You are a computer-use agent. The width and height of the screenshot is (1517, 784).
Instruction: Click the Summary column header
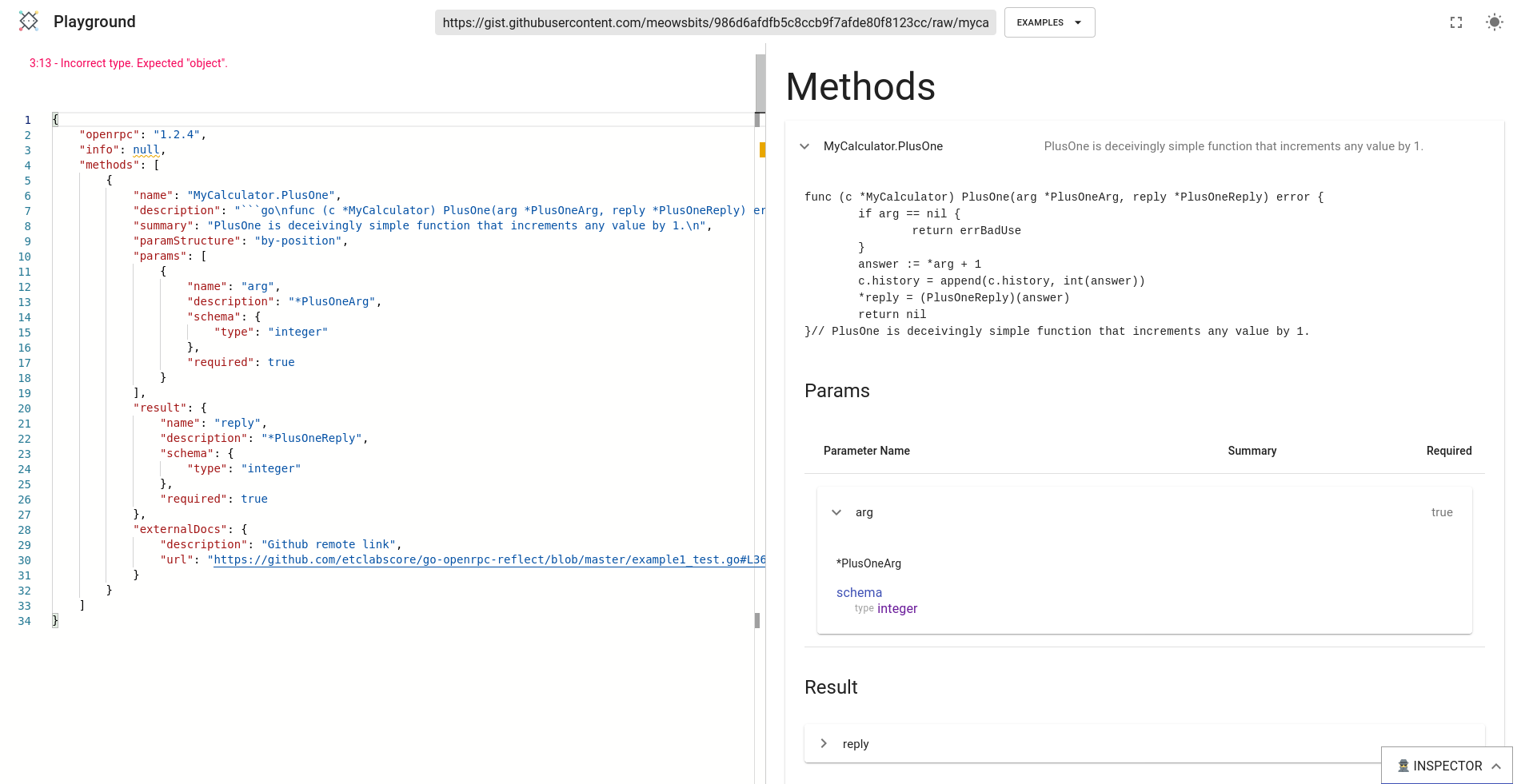click(1252, 451)
